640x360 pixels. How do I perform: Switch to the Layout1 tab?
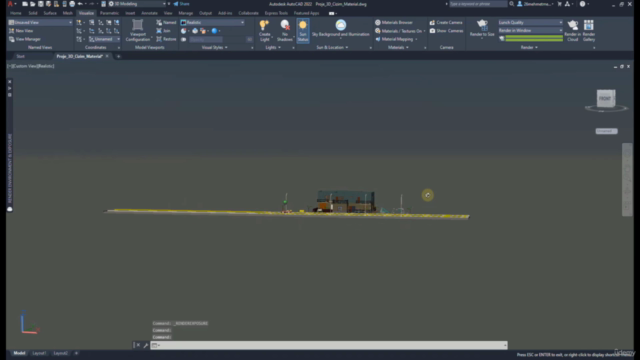(39, 353)
